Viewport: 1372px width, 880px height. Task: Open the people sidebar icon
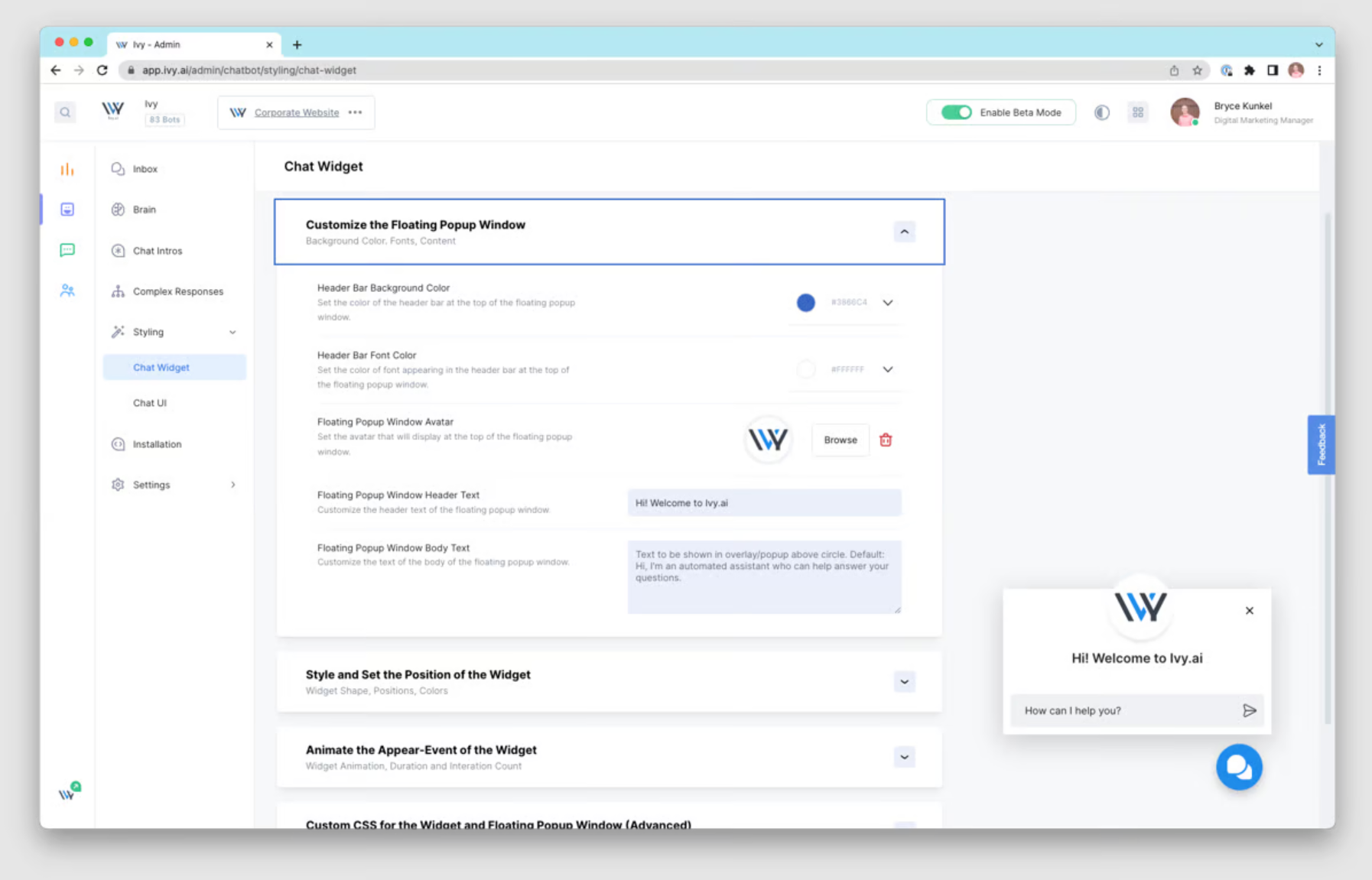point(67,291)
